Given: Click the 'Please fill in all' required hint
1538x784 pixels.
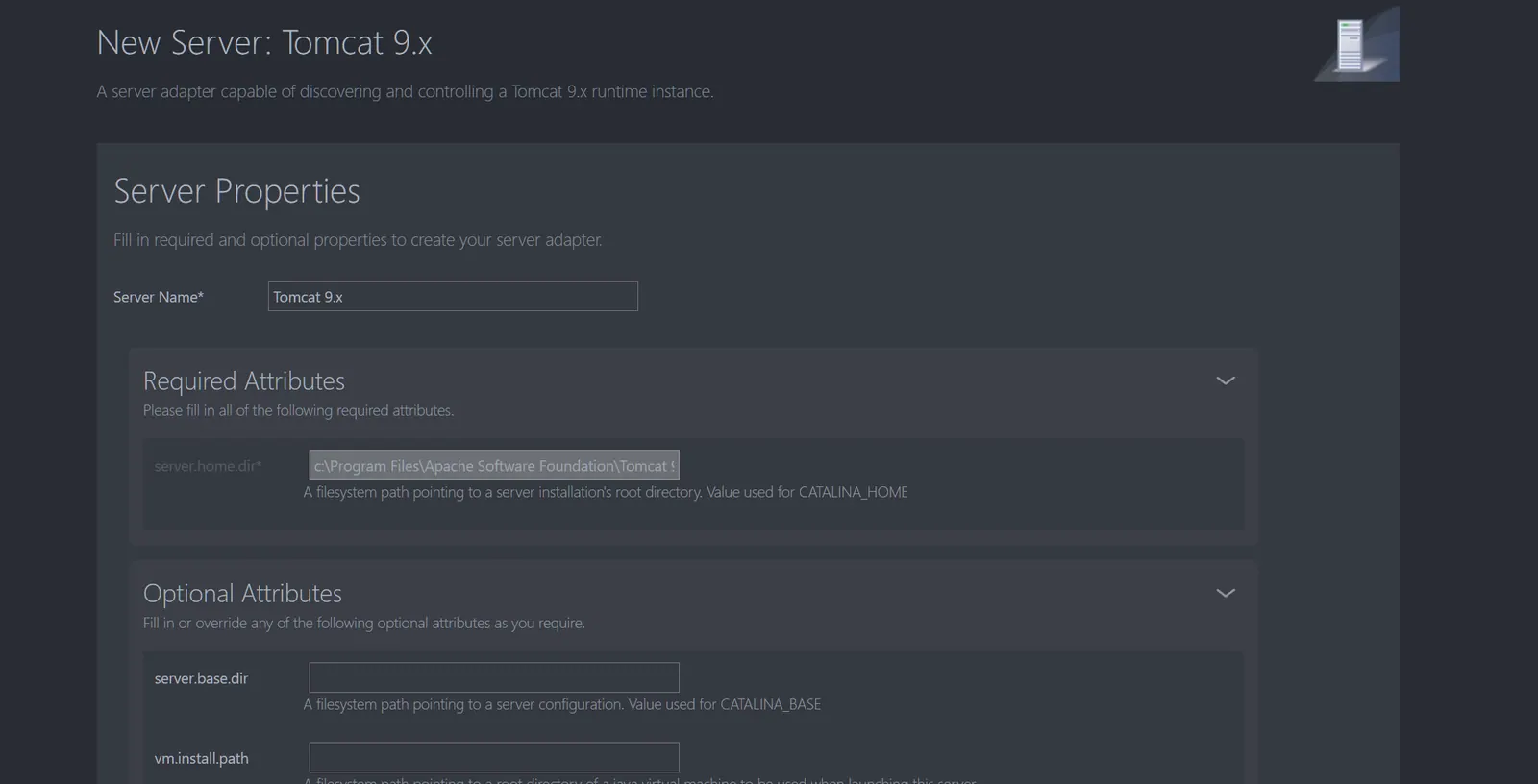Looking at the screenshot, I should click(298, 410).
